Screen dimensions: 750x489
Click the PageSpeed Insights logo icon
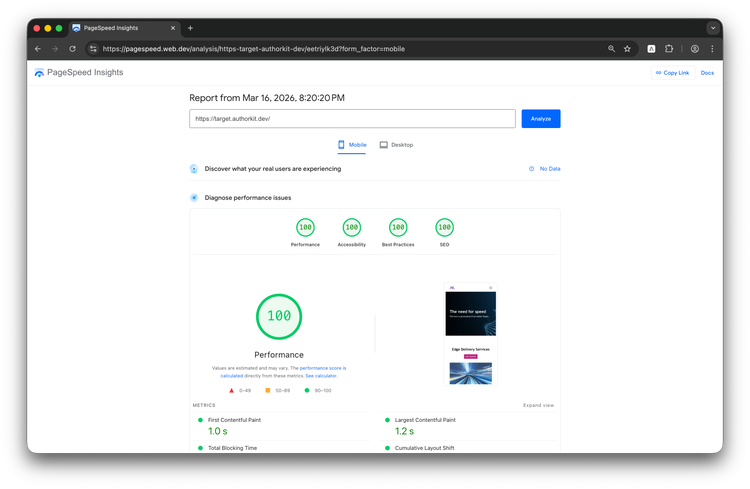coord(39,73)
